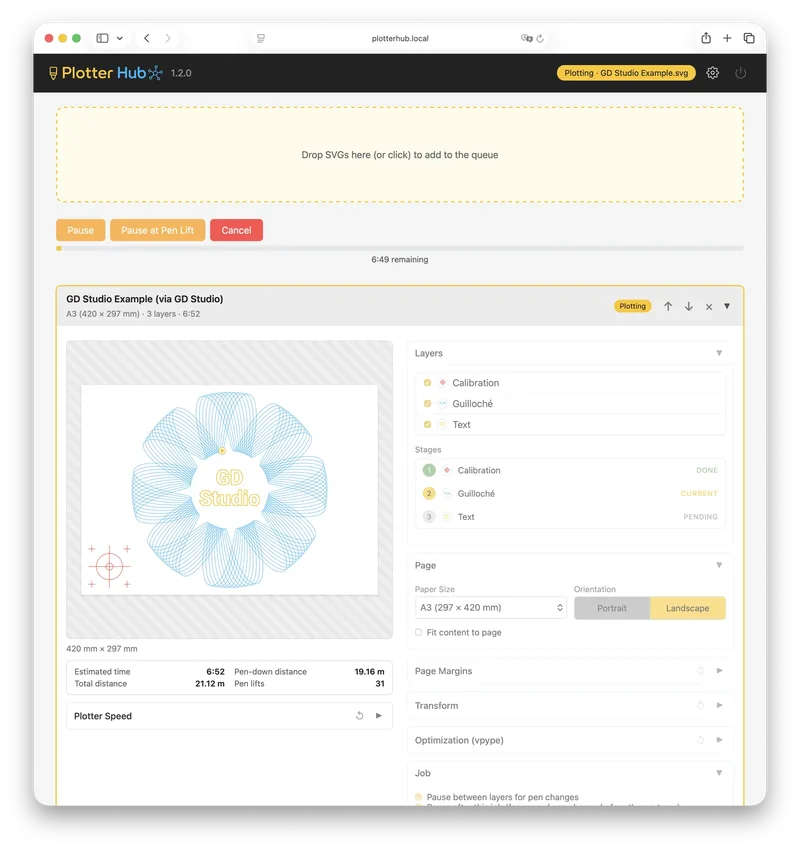Toggle Pause between layers for pen changes
800x850 pixels.
(418, 797)
